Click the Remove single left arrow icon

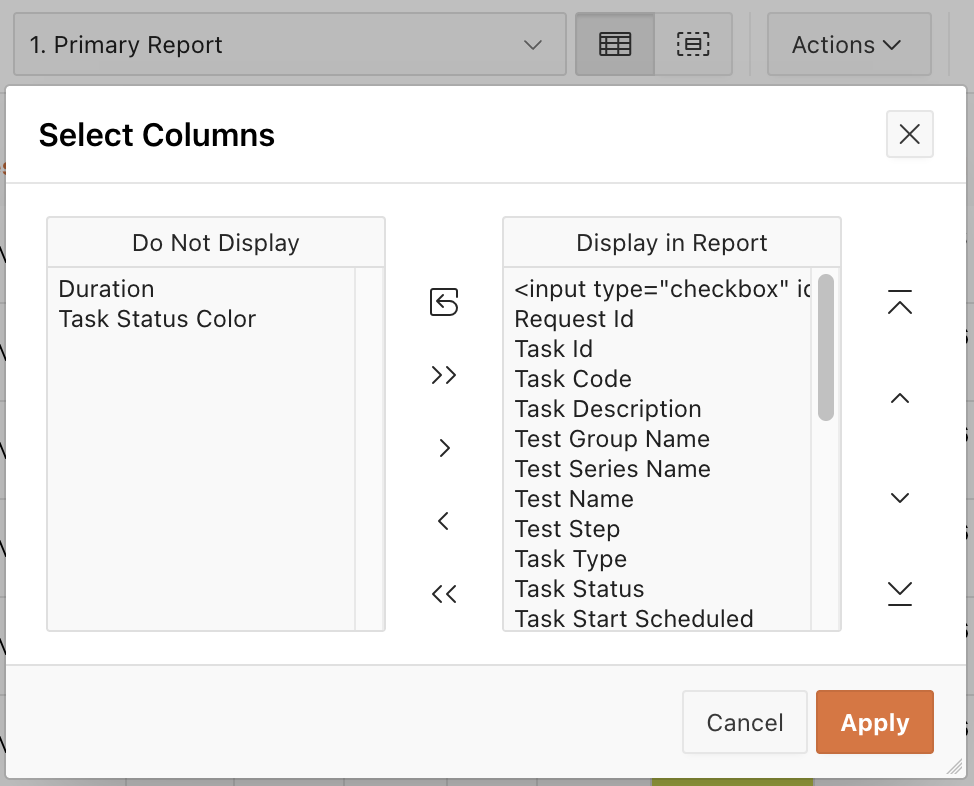point(444,521)
